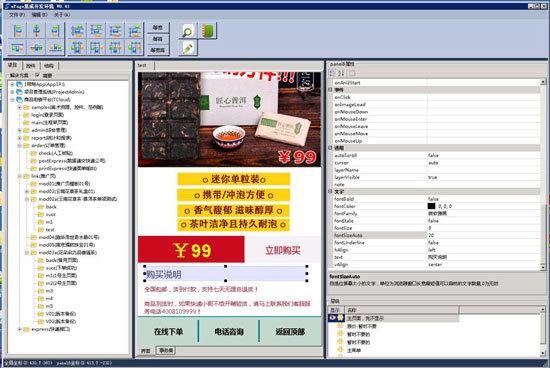Click the property pages icon in properties toolbar
Screen dimensions: 550x368
coord(352,73)
